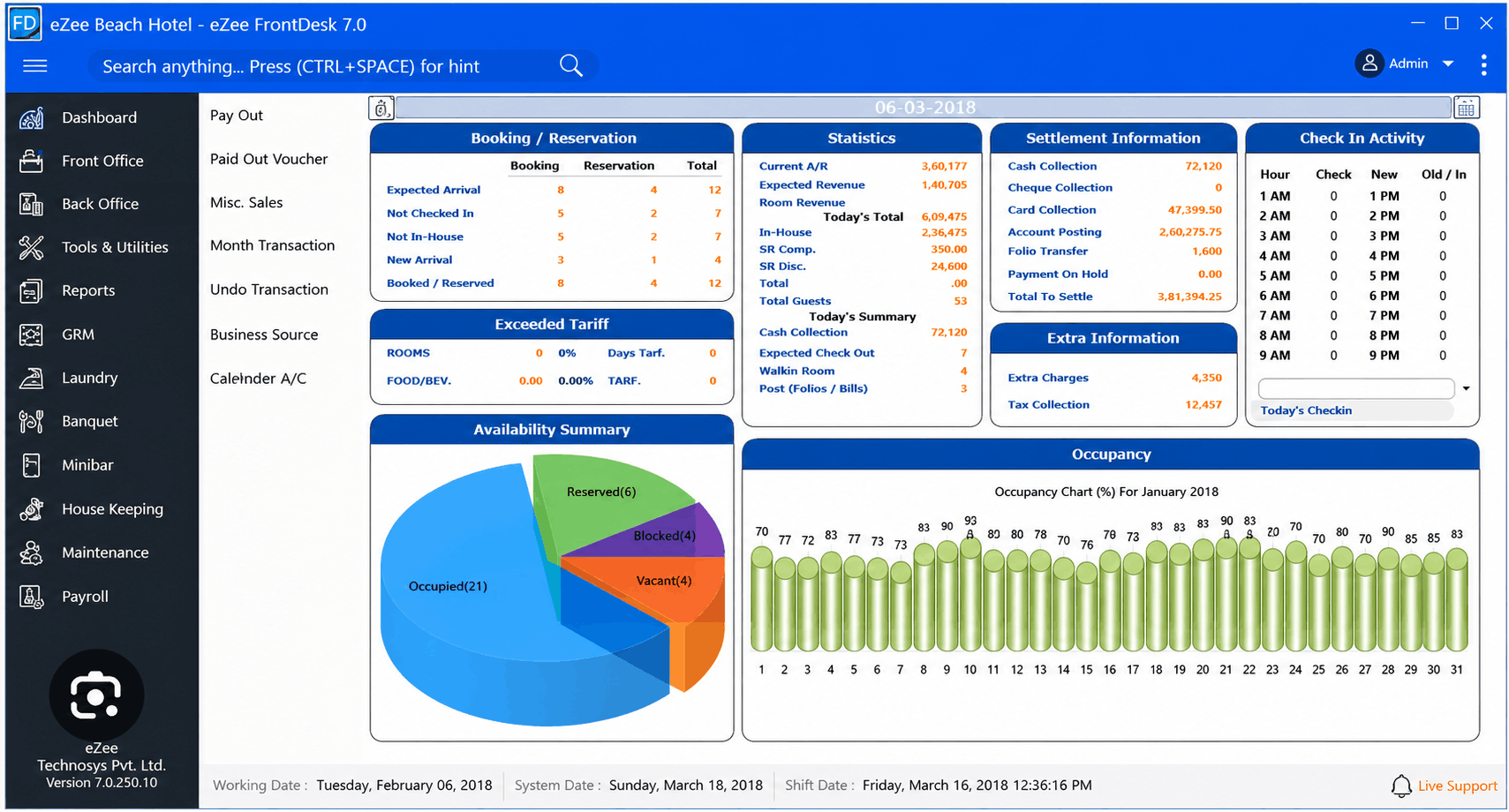Open the Reports menu item

[88, 290]
